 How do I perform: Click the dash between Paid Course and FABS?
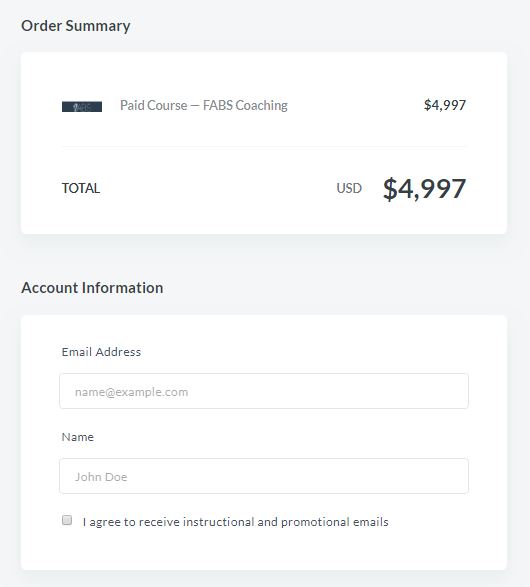pos(195,106)
